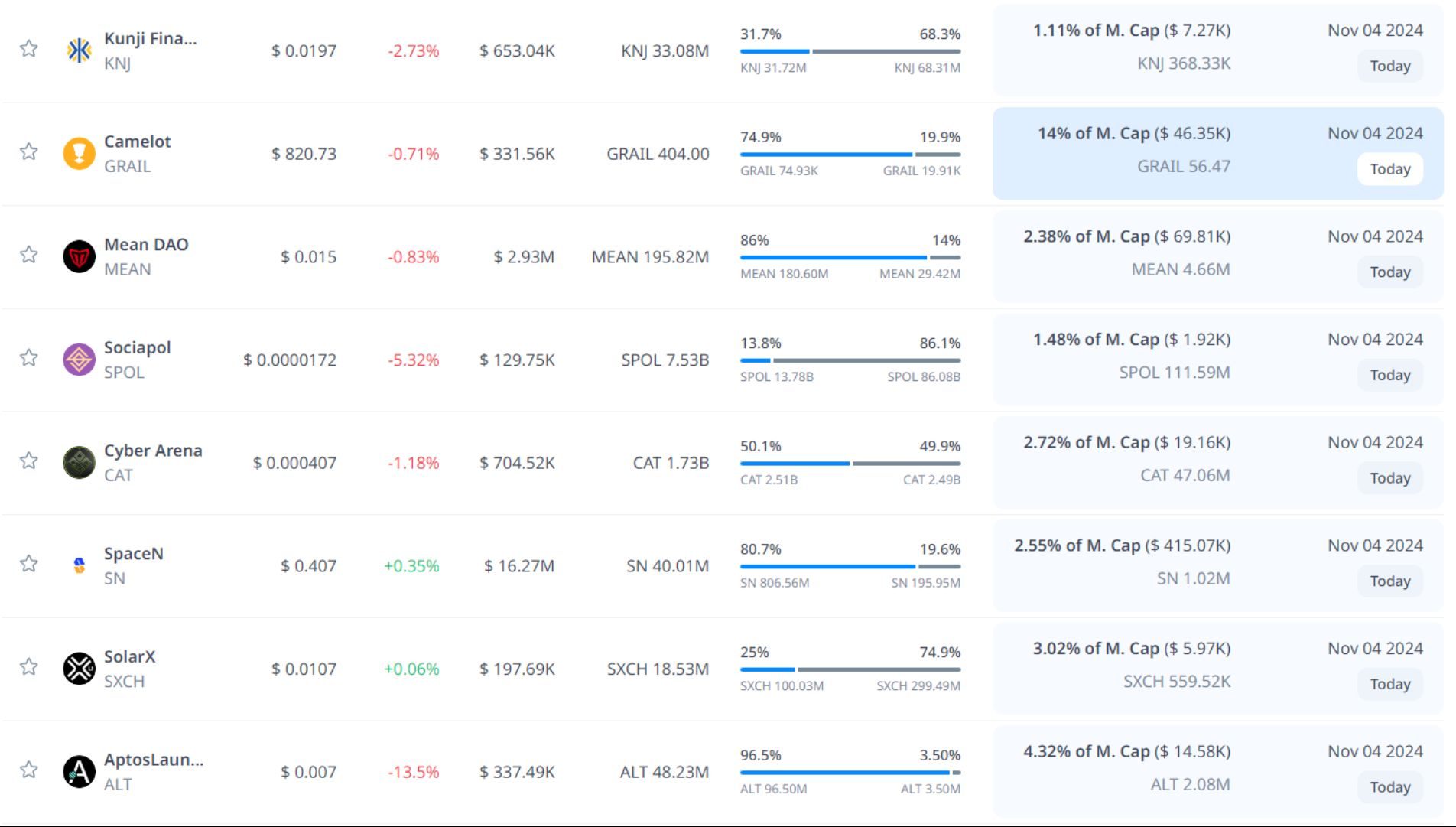Open the Sociapol token name link
This screenshot has width=1456, height=827.
(138, 347)
